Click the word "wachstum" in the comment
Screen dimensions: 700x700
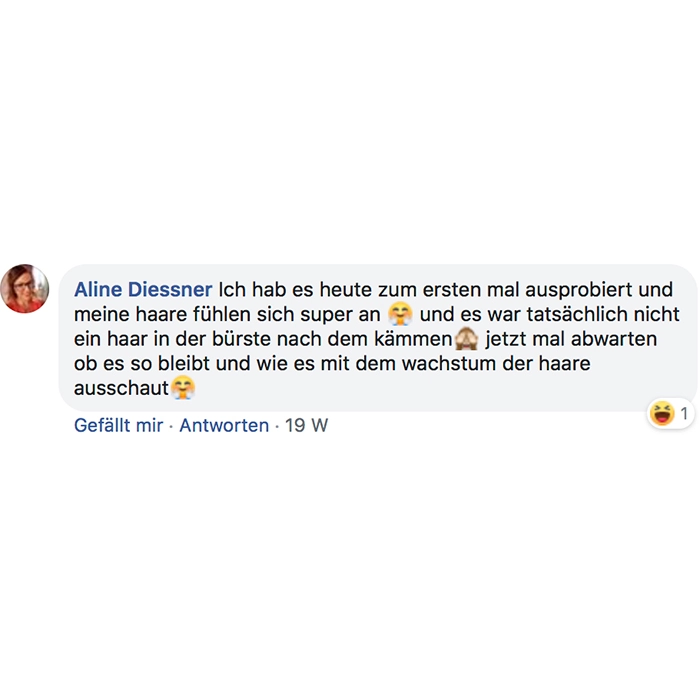pos(449,363)
